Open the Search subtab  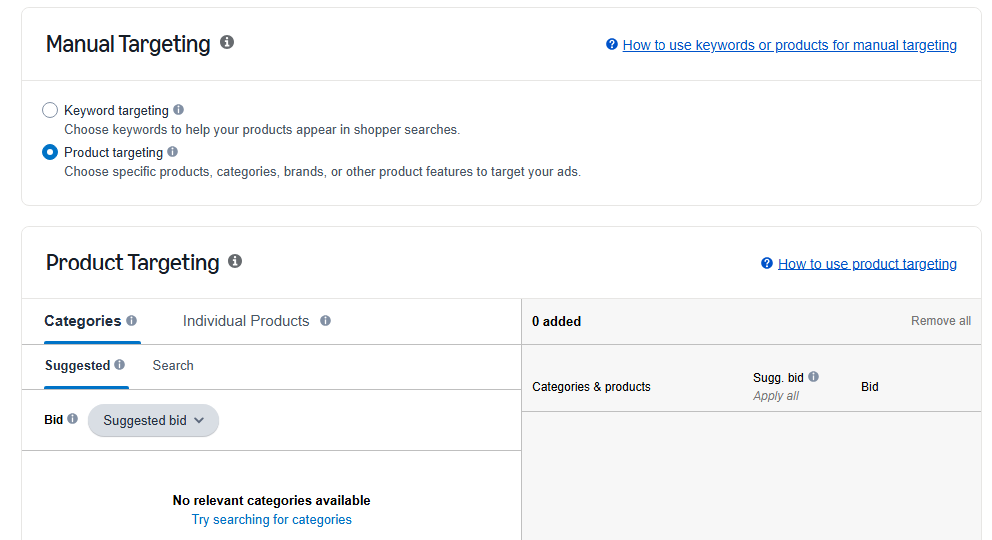(173, 365)
